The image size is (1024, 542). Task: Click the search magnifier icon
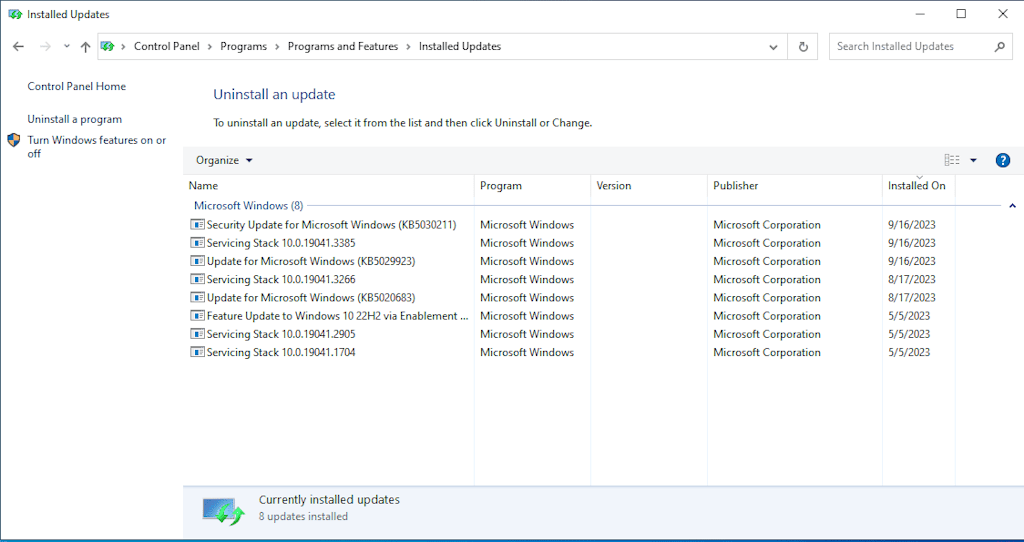(999, 46)
